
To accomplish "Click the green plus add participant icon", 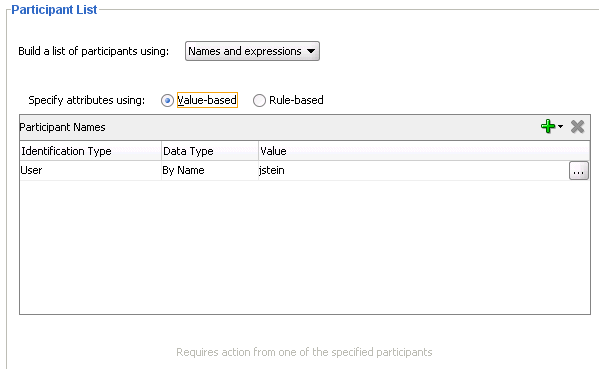I will click(548, 126).
